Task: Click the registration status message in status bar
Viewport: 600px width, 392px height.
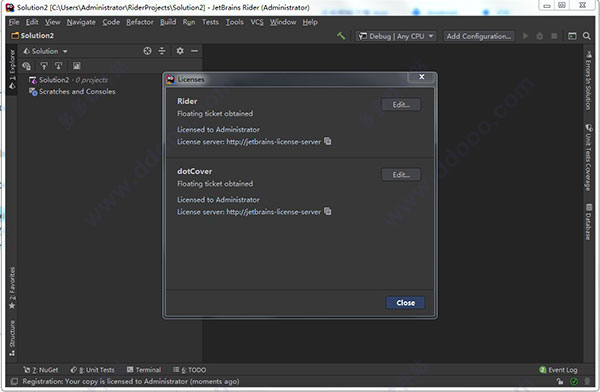Action: (x=130, y=381)
